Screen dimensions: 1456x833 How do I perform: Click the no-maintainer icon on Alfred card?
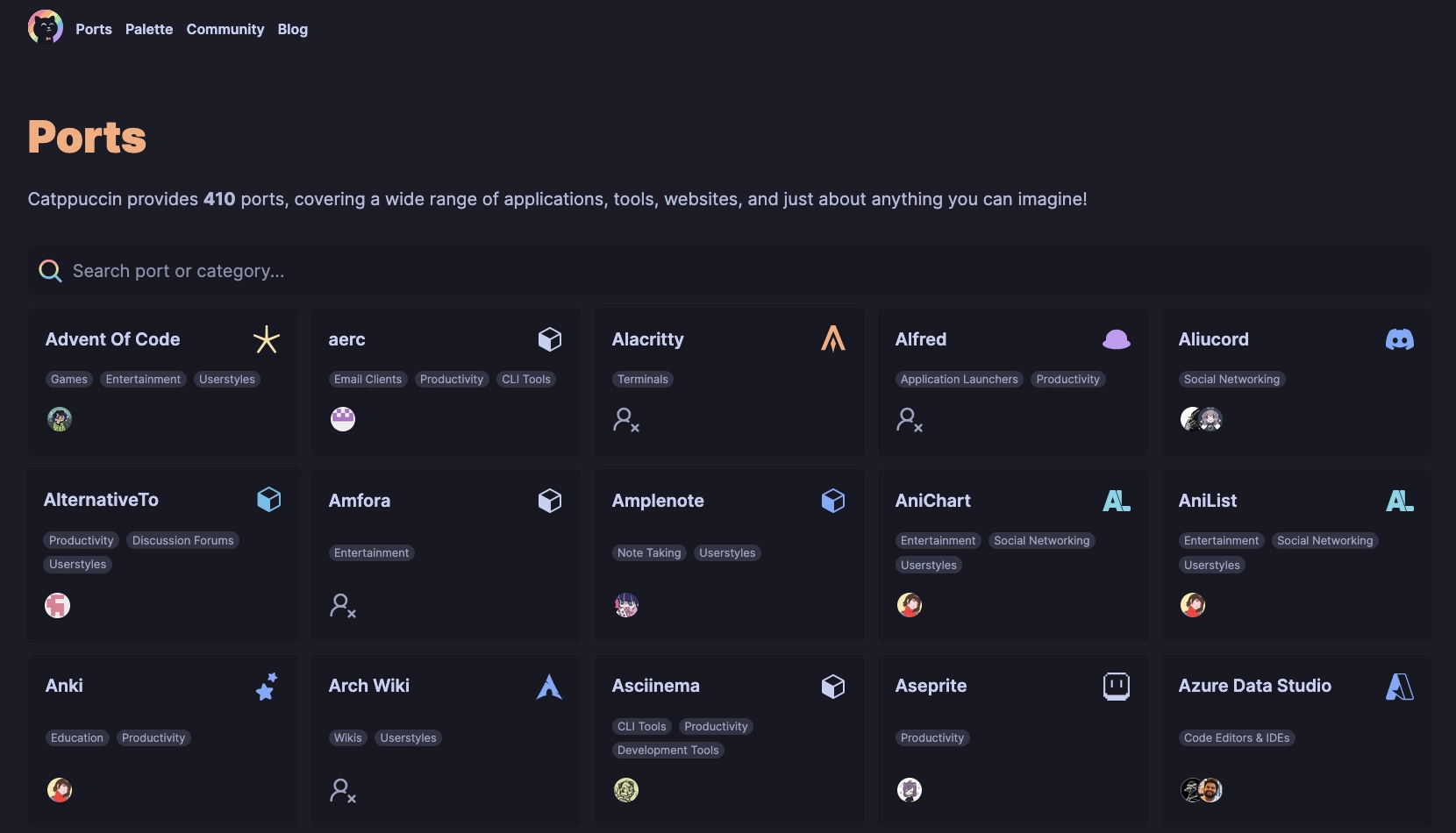910,420
